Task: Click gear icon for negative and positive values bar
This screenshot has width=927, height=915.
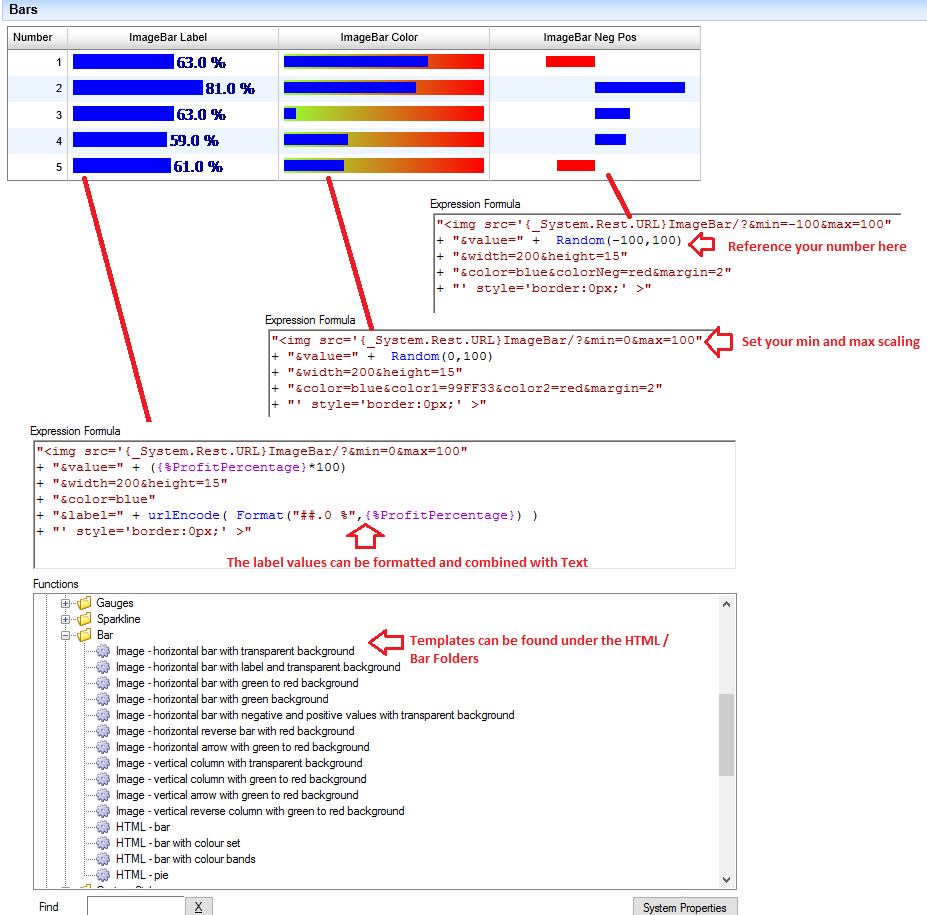Action: [103, 715]
